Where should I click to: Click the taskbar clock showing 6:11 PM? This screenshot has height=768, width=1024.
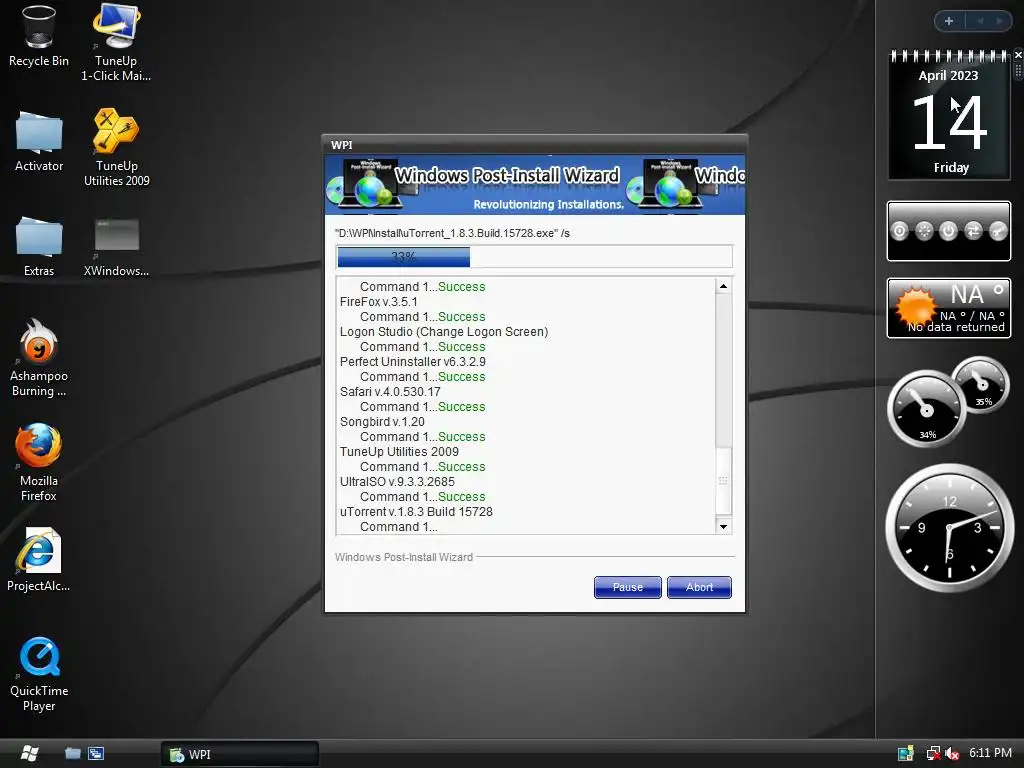tap(990, 753)
